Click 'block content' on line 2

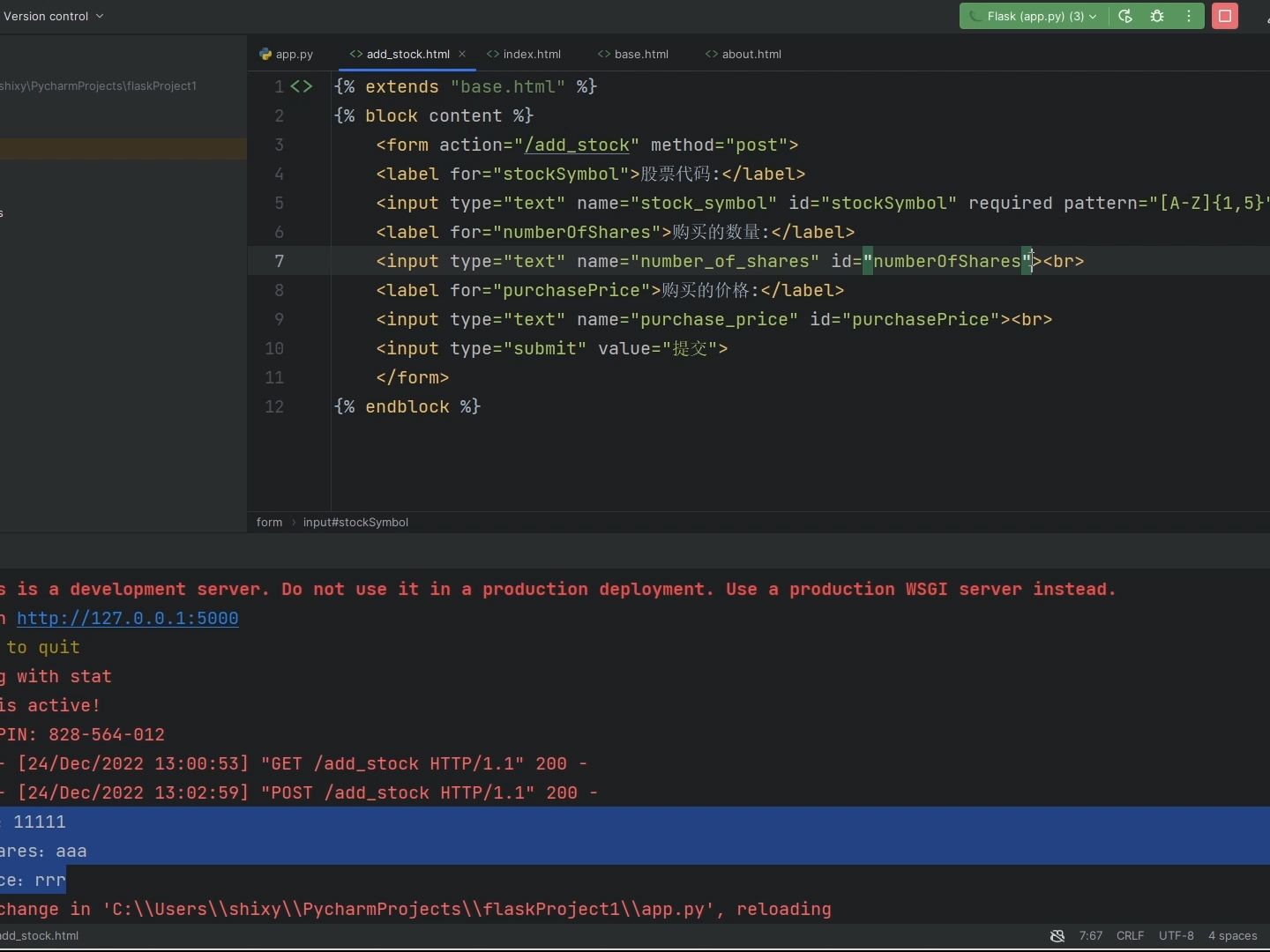[x=433, y=115]
